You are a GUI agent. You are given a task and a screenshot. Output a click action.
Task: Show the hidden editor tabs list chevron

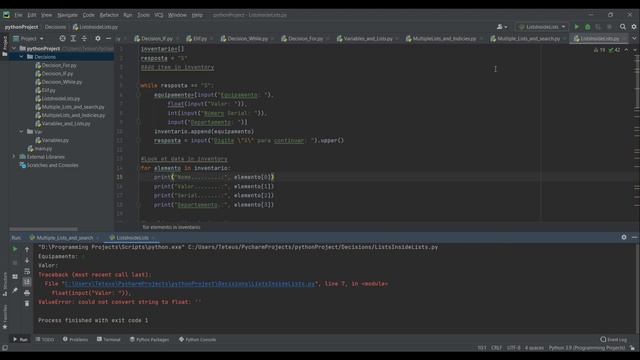pos(634,38)
